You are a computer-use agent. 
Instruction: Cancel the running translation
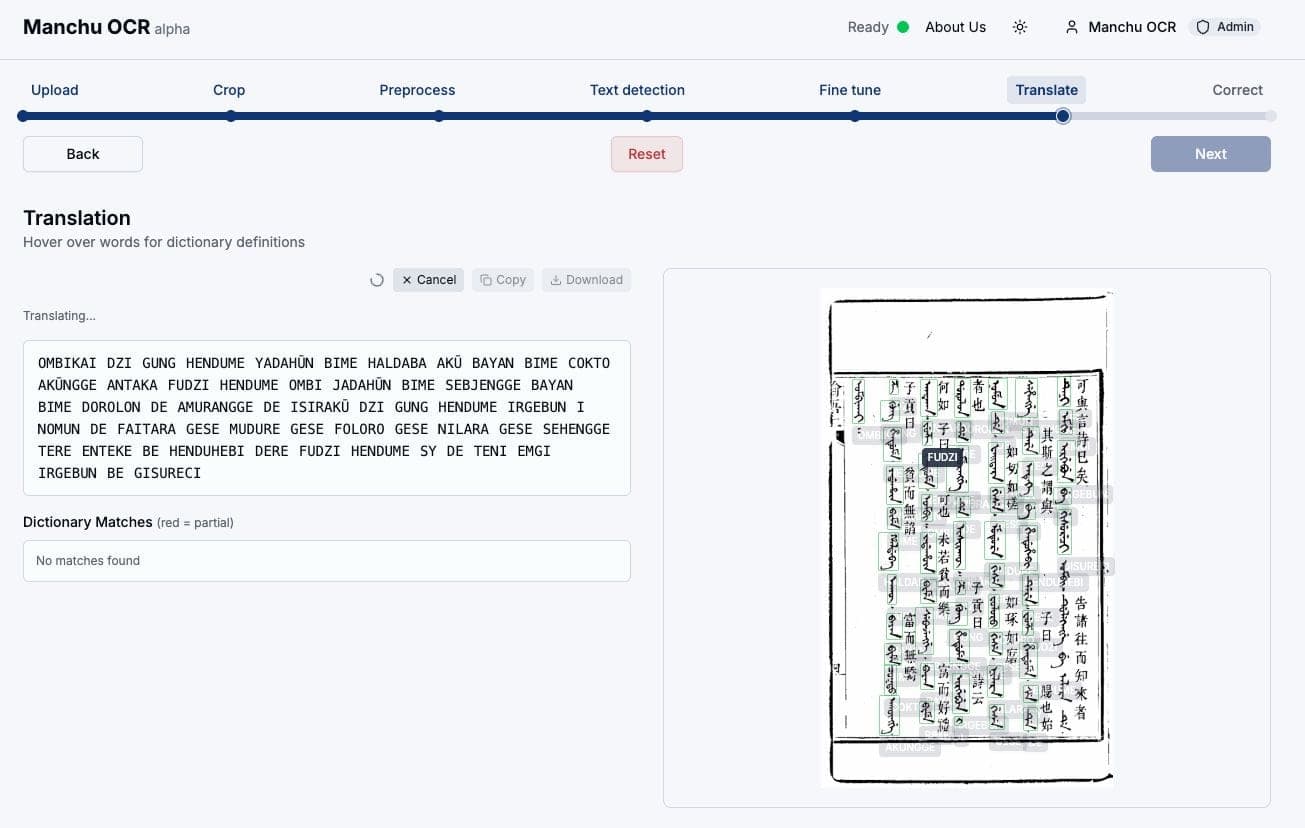click(x=428, y=280)
